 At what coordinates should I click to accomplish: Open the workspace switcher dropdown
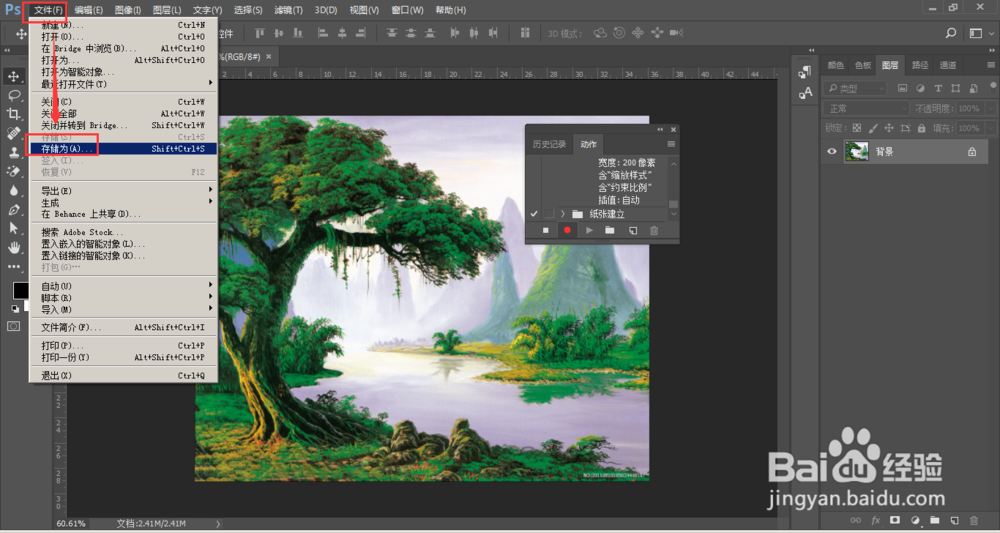click(x=980, y=33)
